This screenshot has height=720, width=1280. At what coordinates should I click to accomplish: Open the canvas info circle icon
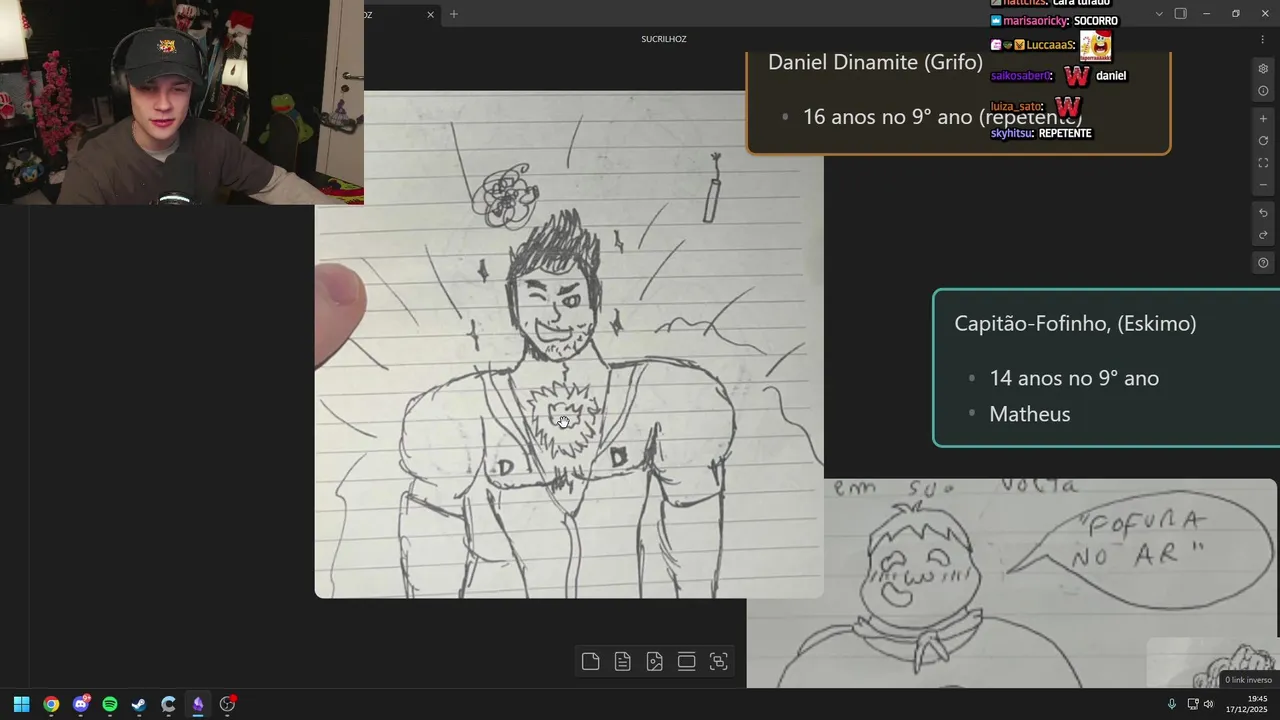pos(1263,91)
